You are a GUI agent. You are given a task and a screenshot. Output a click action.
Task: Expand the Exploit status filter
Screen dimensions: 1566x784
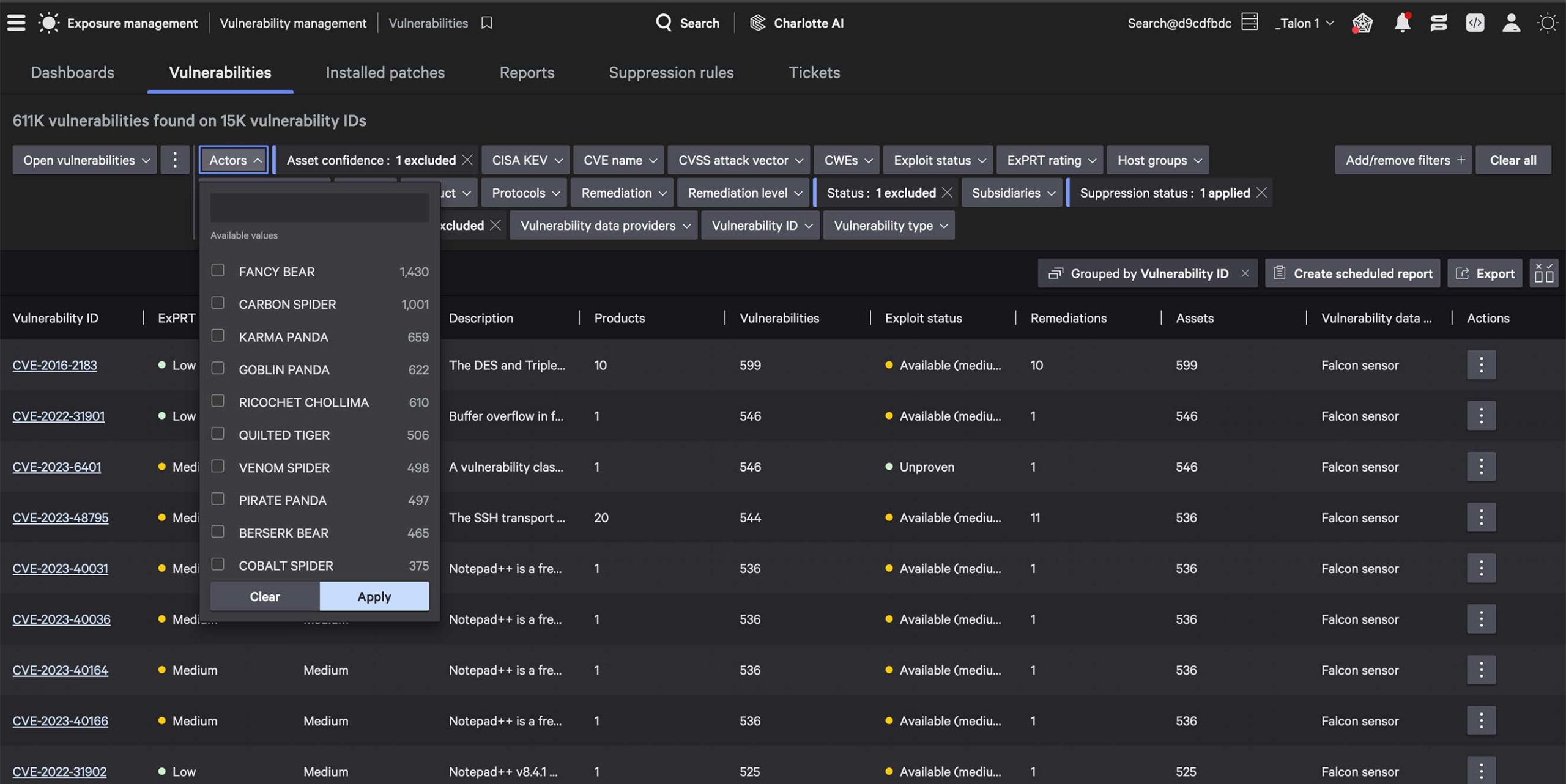(938, 160)
